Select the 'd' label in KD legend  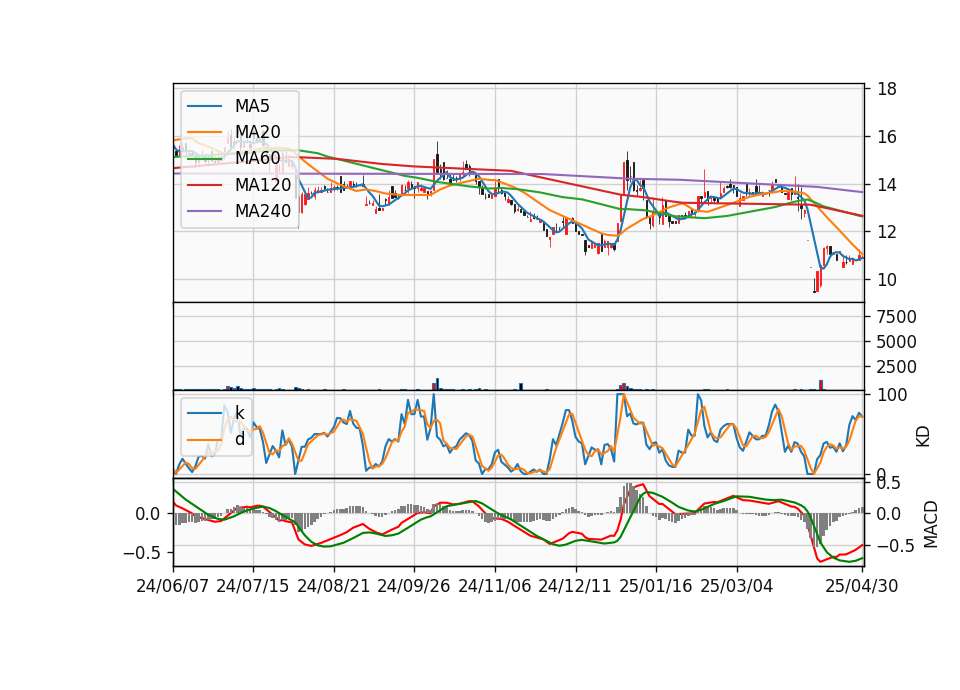tap(240, 438)
